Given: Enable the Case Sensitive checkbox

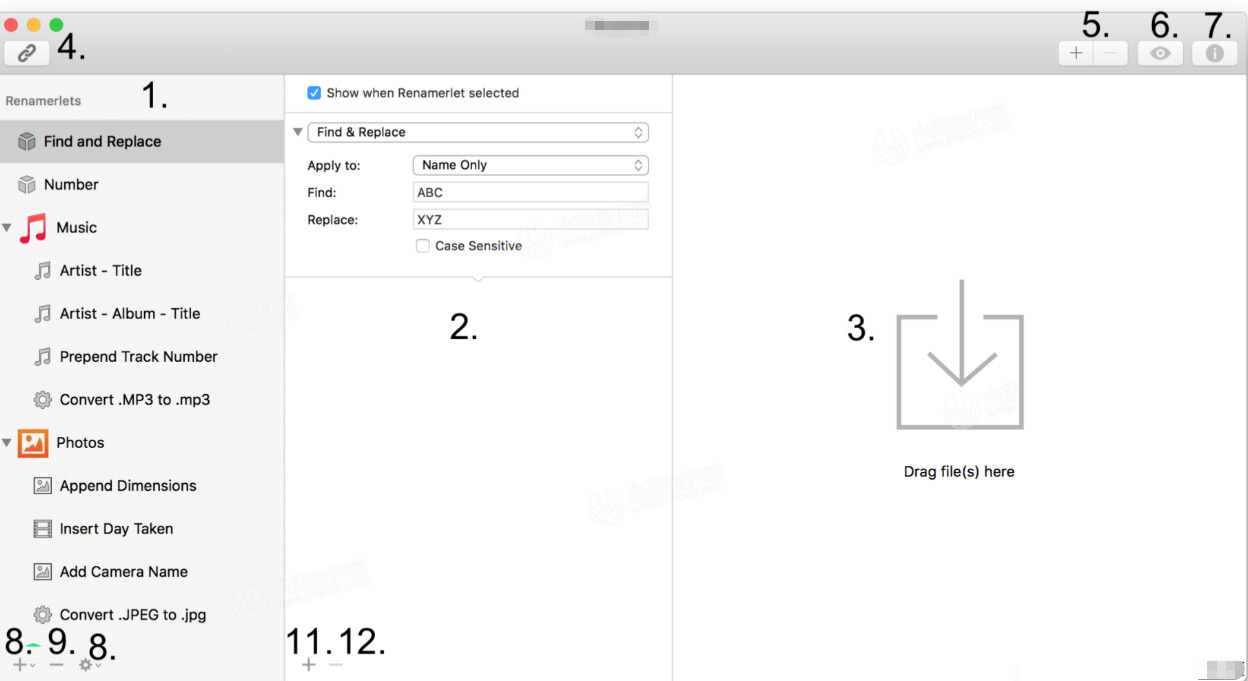Looking at the screenshot, I should tap(423, 246).
